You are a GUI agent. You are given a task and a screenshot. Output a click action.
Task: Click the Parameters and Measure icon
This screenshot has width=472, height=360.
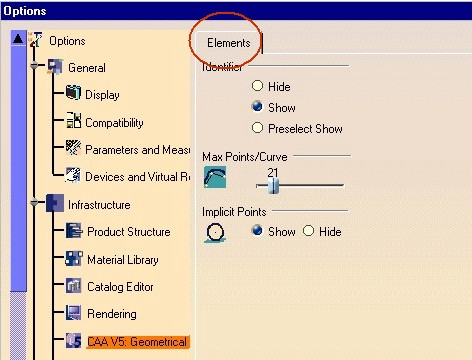coord(73,148)
